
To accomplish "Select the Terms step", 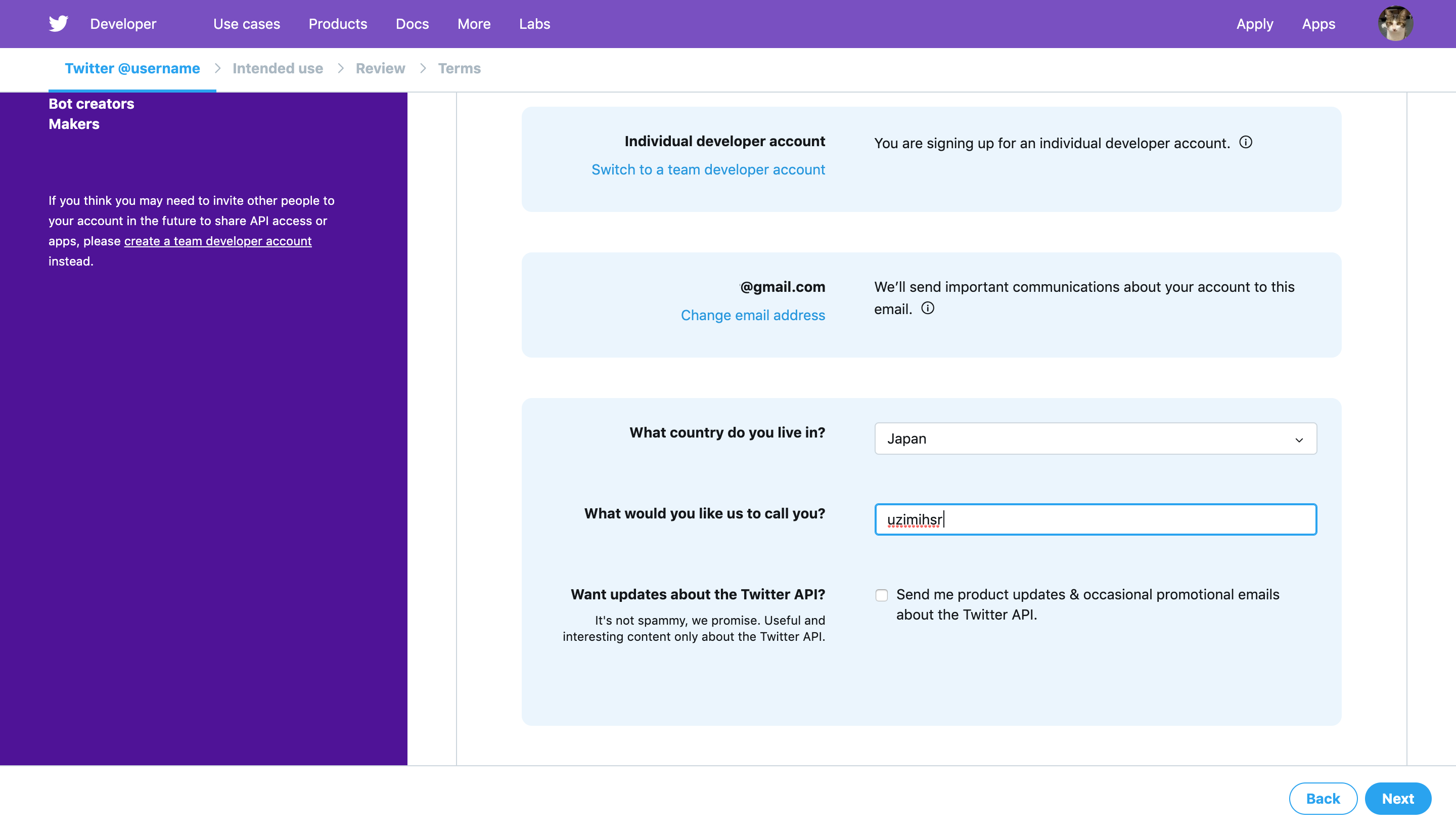I will click(459, 68).
